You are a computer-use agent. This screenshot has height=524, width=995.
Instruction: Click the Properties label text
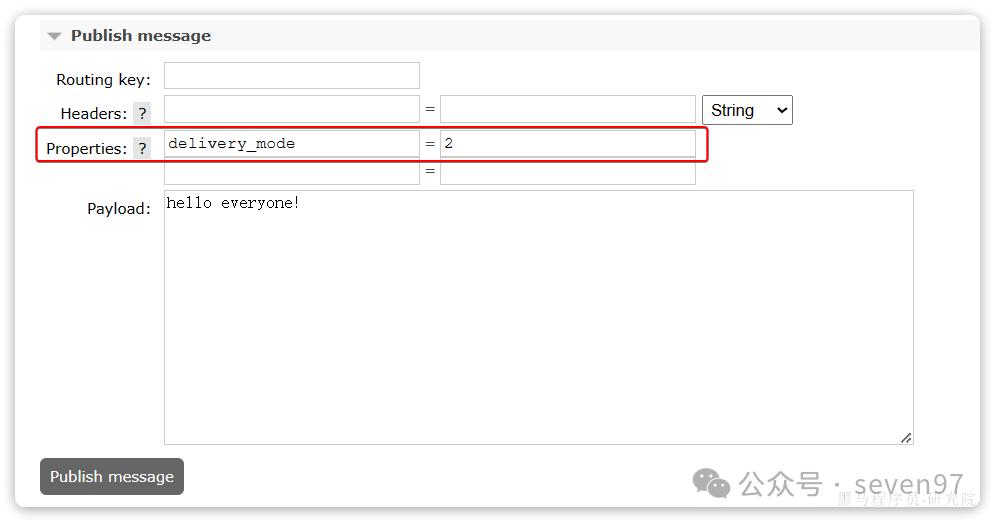(86, 148)
